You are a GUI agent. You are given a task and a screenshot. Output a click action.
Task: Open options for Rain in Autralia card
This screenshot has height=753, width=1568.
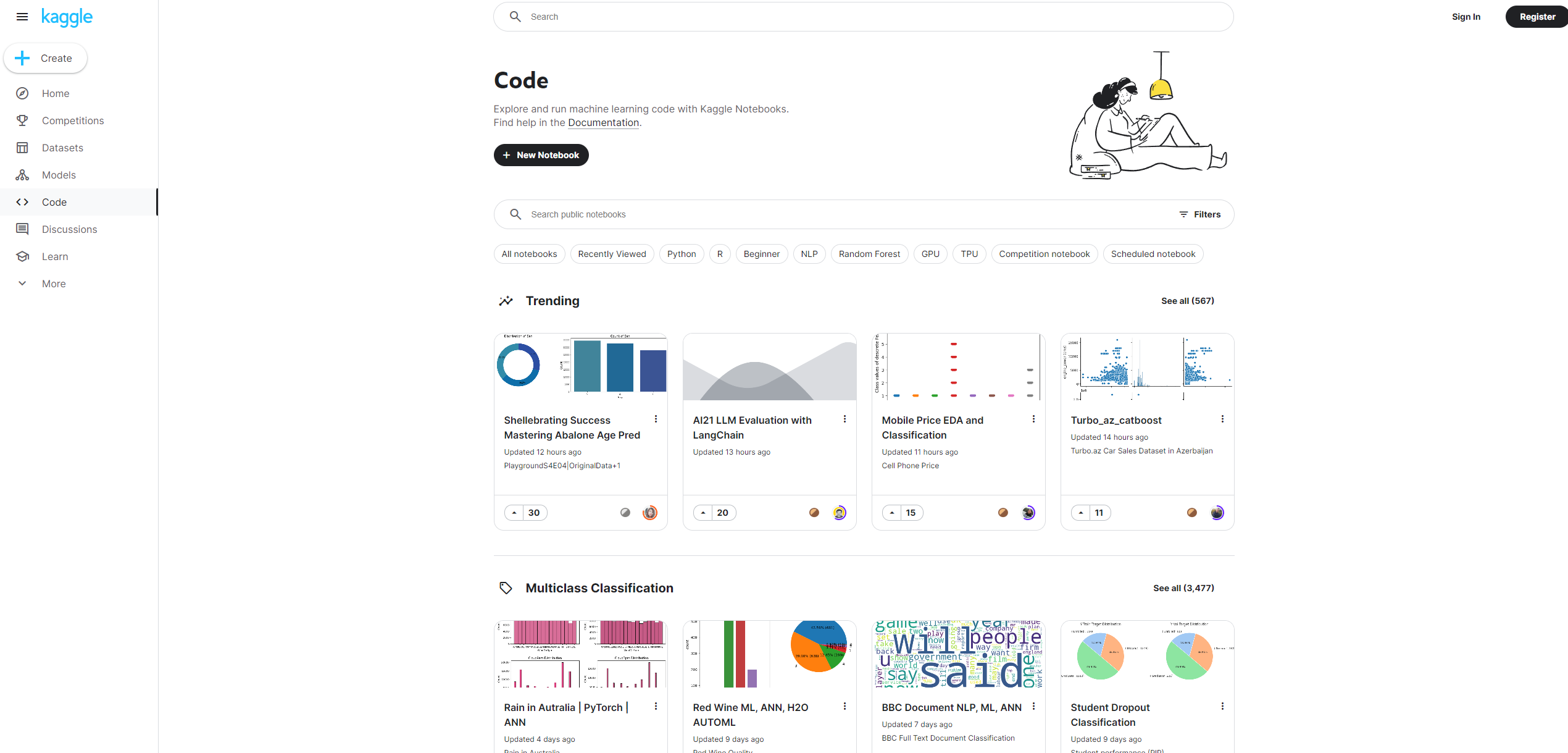coord(656,706)
